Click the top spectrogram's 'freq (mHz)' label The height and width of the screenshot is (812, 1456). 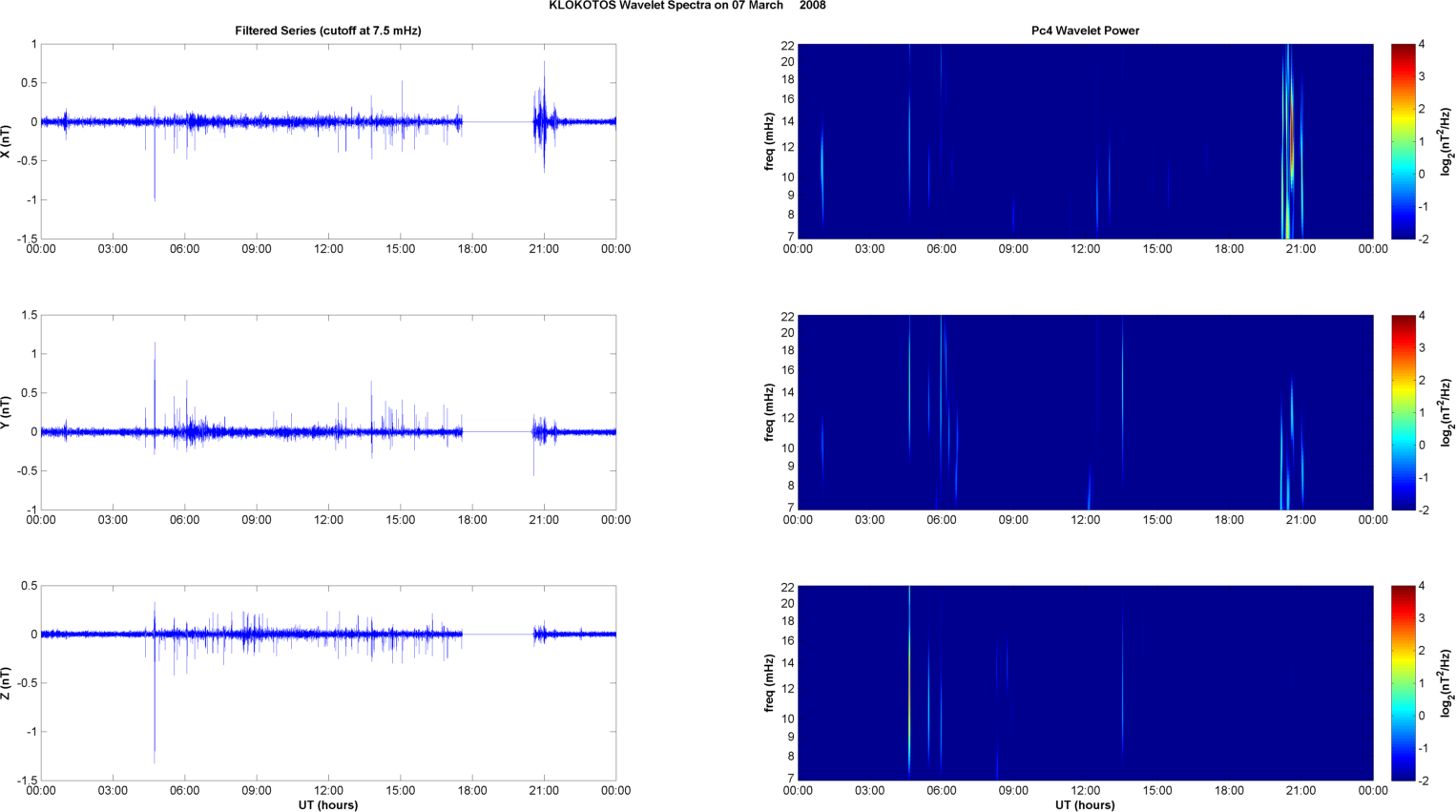pyautogui.click(x=769, y=141)
